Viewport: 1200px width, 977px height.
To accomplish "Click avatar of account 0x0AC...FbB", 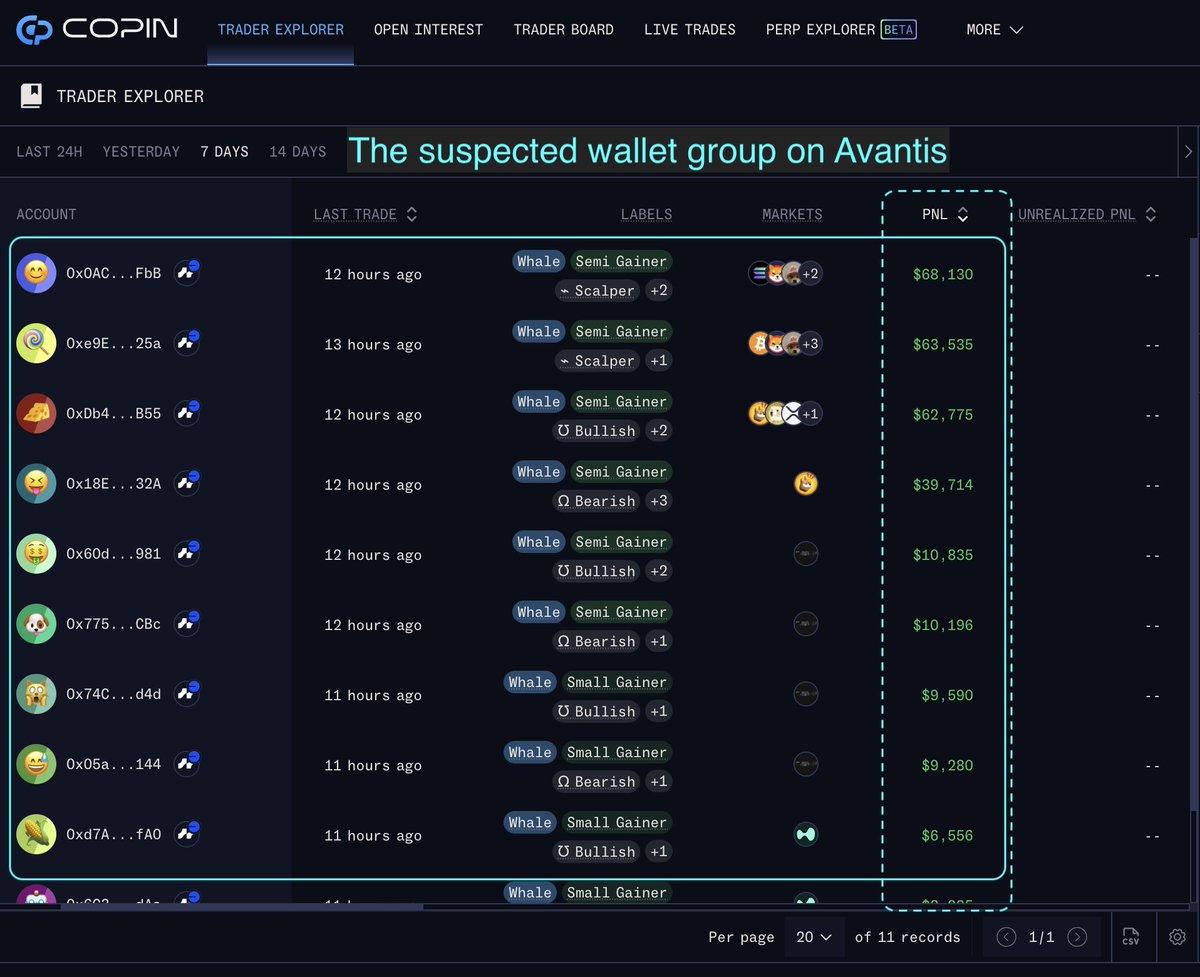I will (36, 274).
